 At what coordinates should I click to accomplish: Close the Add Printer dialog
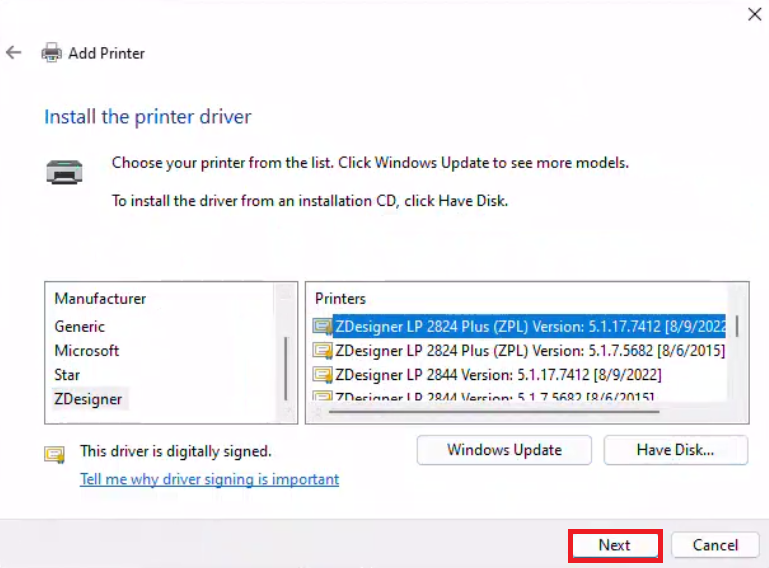[x=754, y=14]
